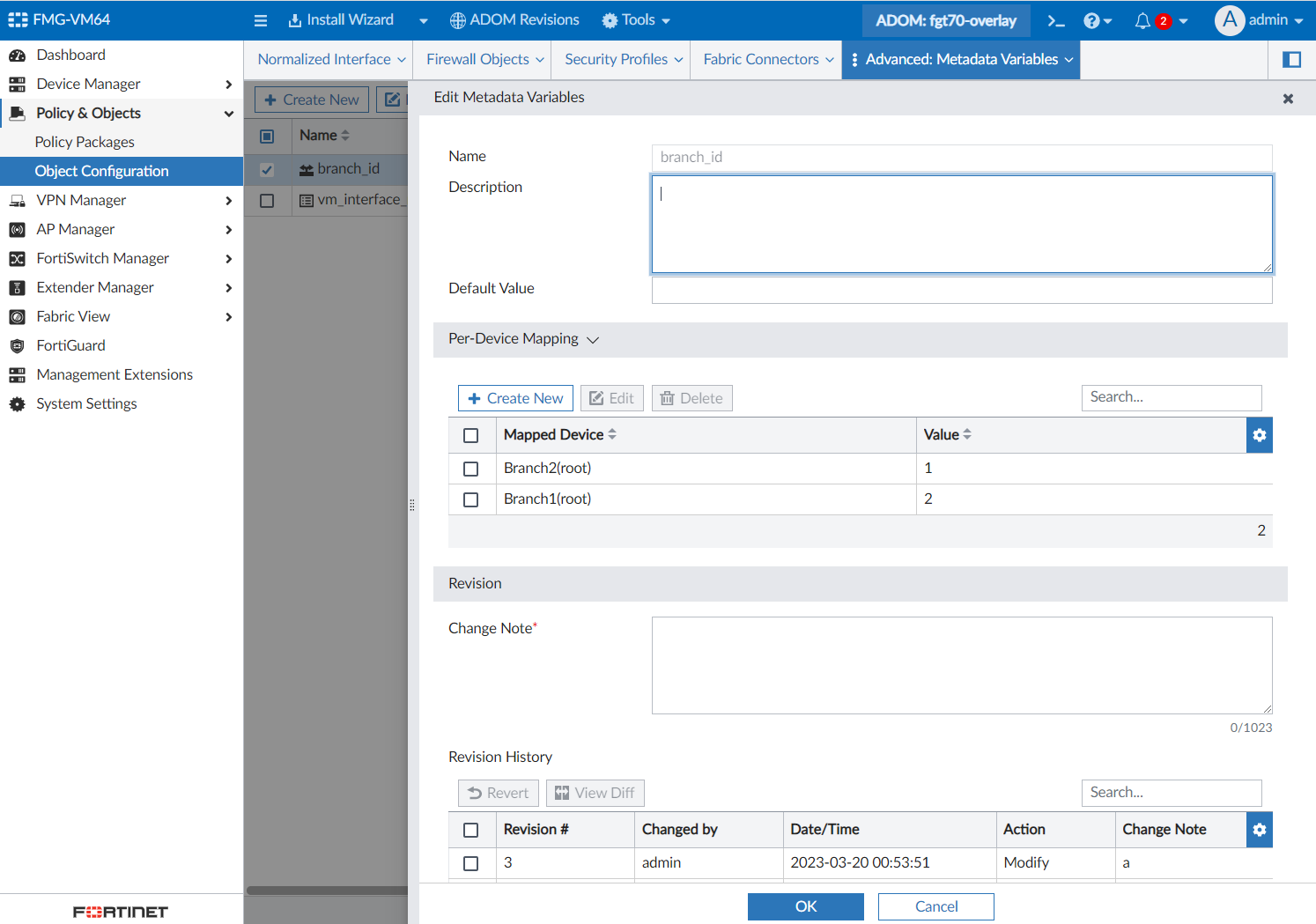Toggle the panel layout icon at top right
The height and width of the screenshot is (924, 1316).
coord(1291,60)
